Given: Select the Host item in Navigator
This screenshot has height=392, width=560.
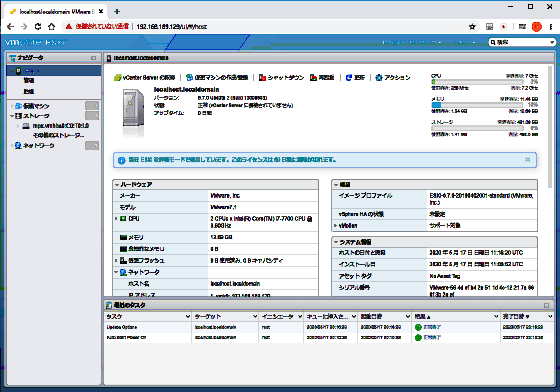Looking at the screenshot, I should pyautogui.click(x=54, y=71).
